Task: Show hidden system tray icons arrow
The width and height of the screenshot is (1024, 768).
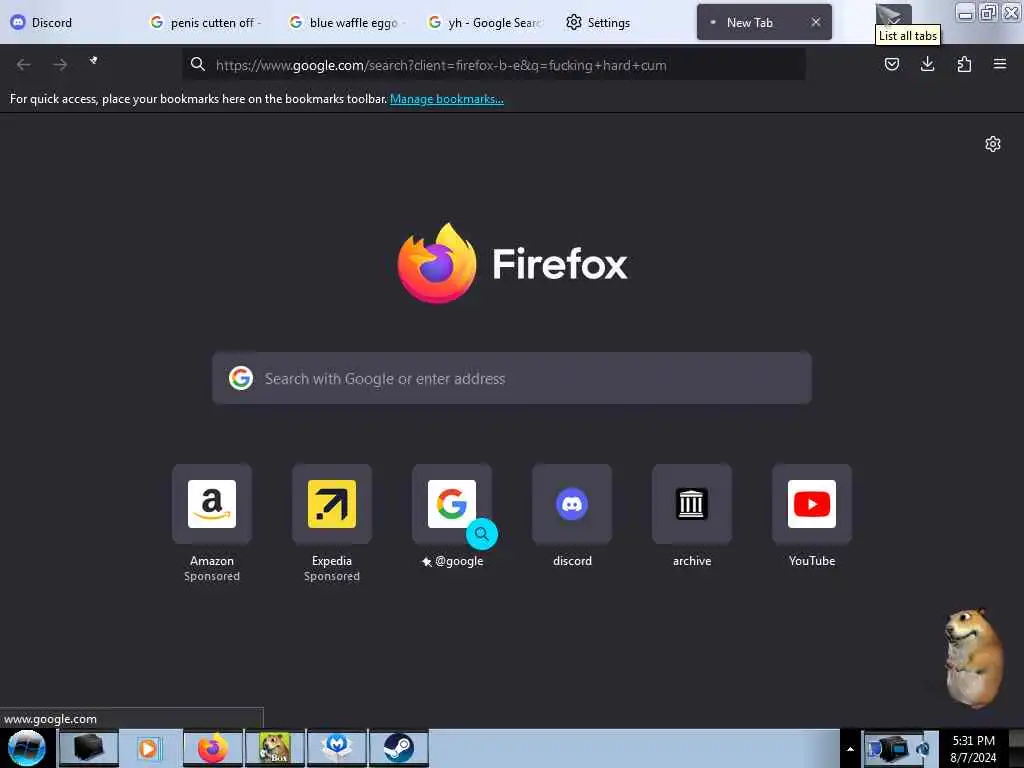Action: (850, 748)
